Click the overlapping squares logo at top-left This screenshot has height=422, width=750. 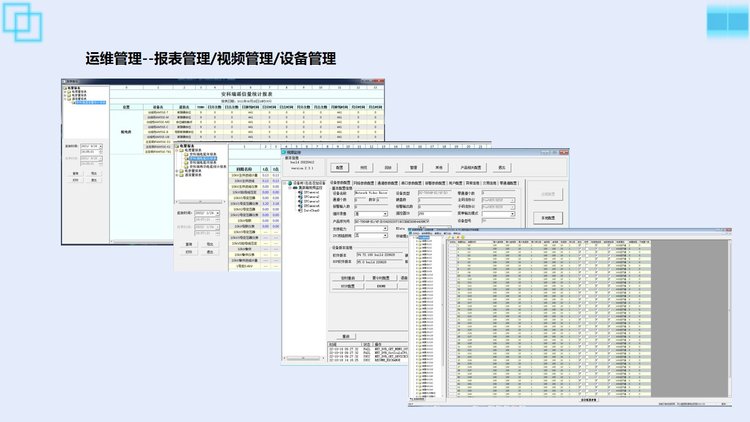click(x=24, y=23)
